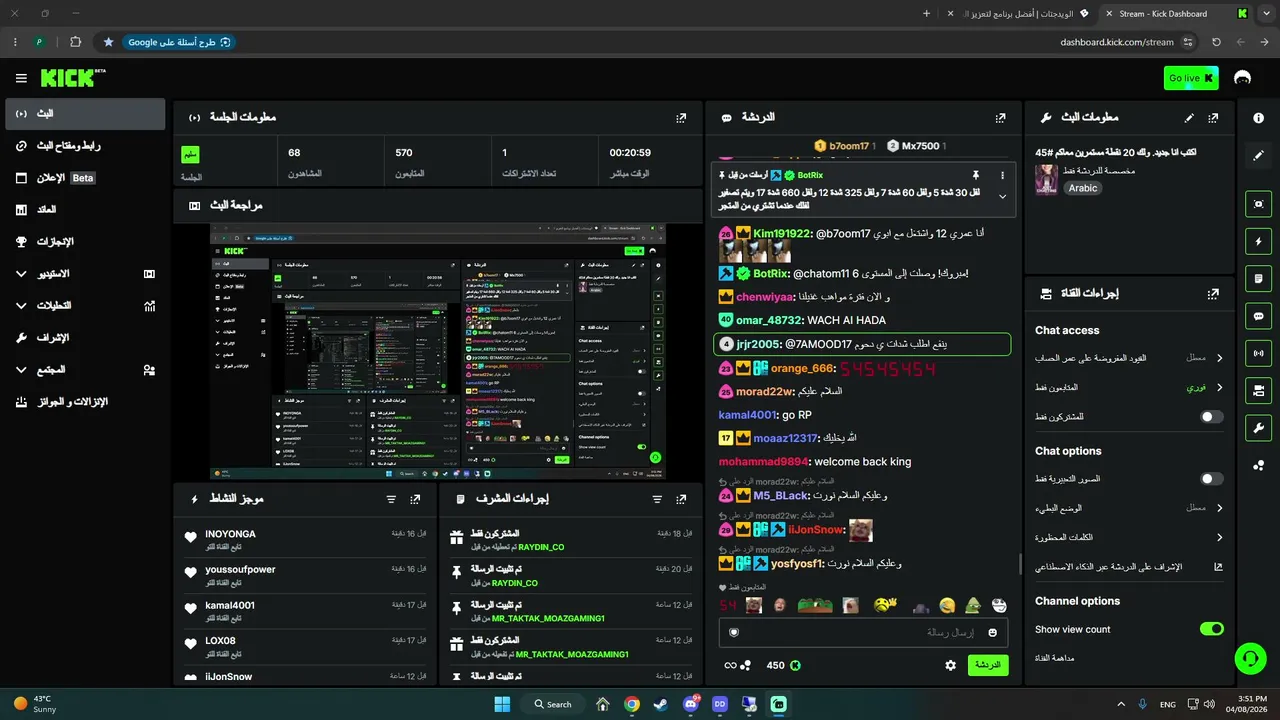Click the infinity icon below the chat box
This screenshot has width=1280, height=720.
pyautogui.click(x=730, y=665)
